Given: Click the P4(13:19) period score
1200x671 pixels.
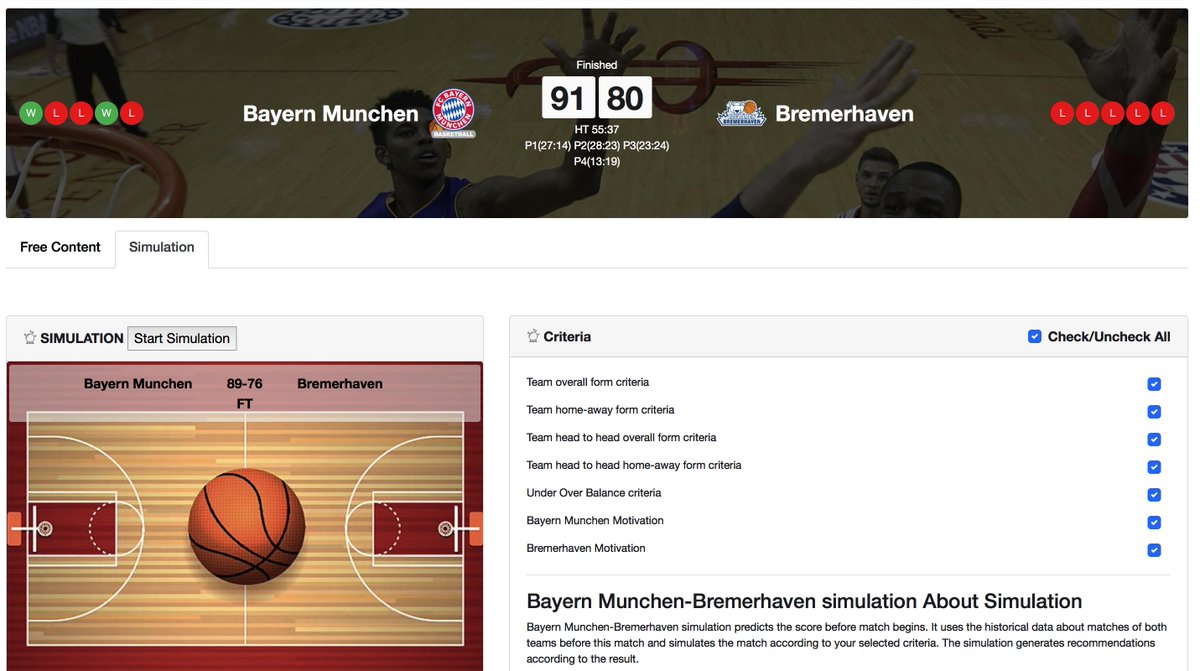Looking at the screenshot, I should tap(597, 161).
